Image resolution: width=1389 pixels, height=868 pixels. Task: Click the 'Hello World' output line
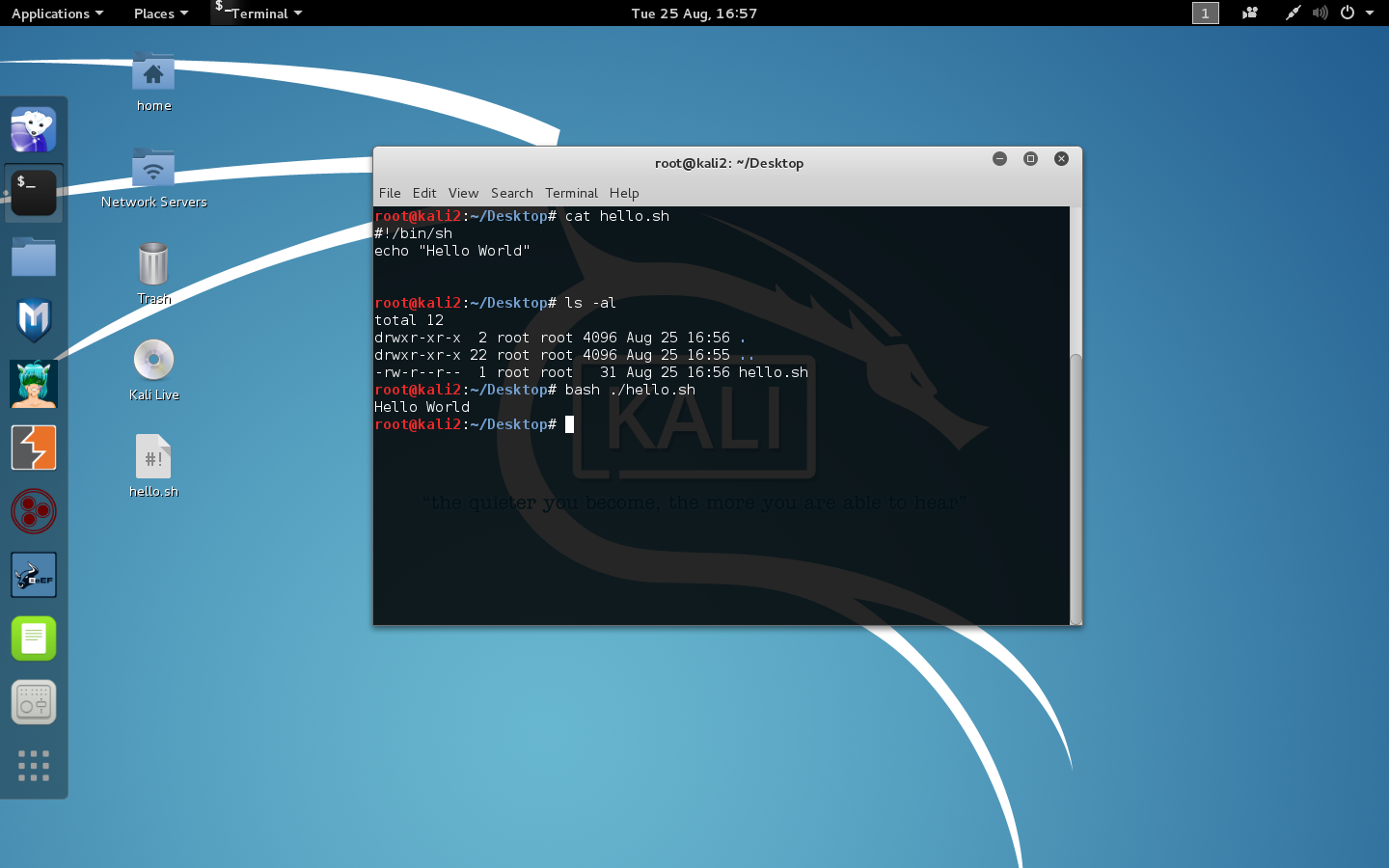tap(422, 407)
